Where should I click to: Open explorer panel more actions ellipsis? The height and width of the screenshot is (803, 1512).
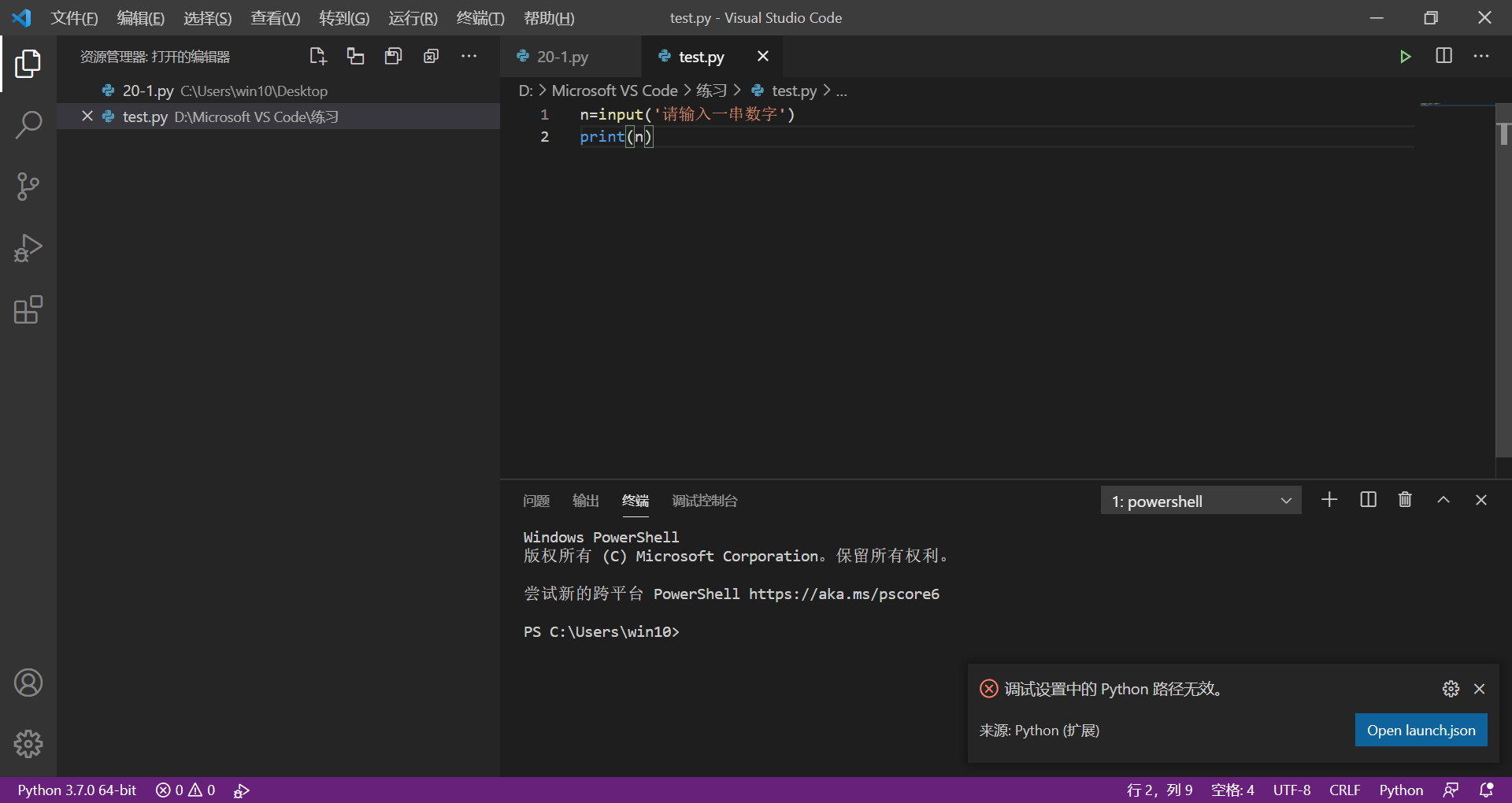[469, 56]
